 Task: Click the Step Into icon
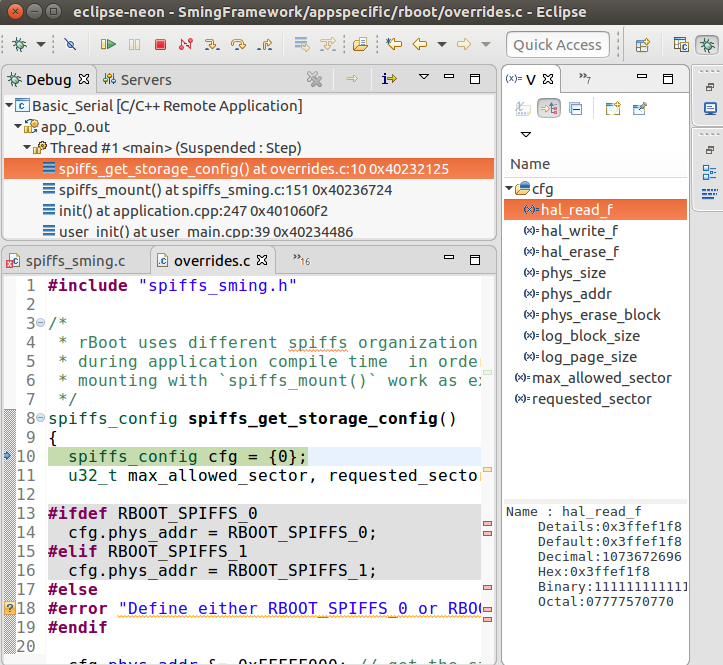click(212, 44)
